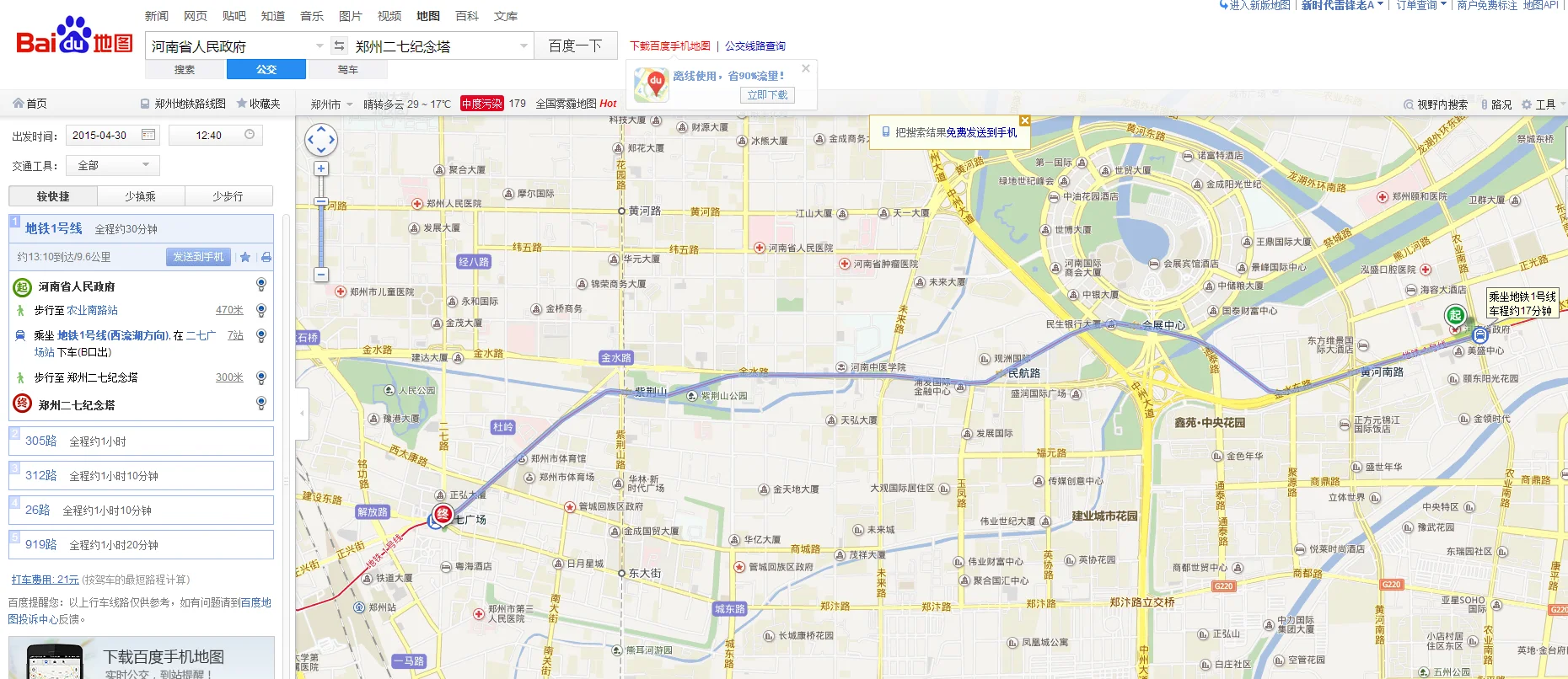Open 百科 in top navigation
The image size is (1568, 679).
[467, 16]
